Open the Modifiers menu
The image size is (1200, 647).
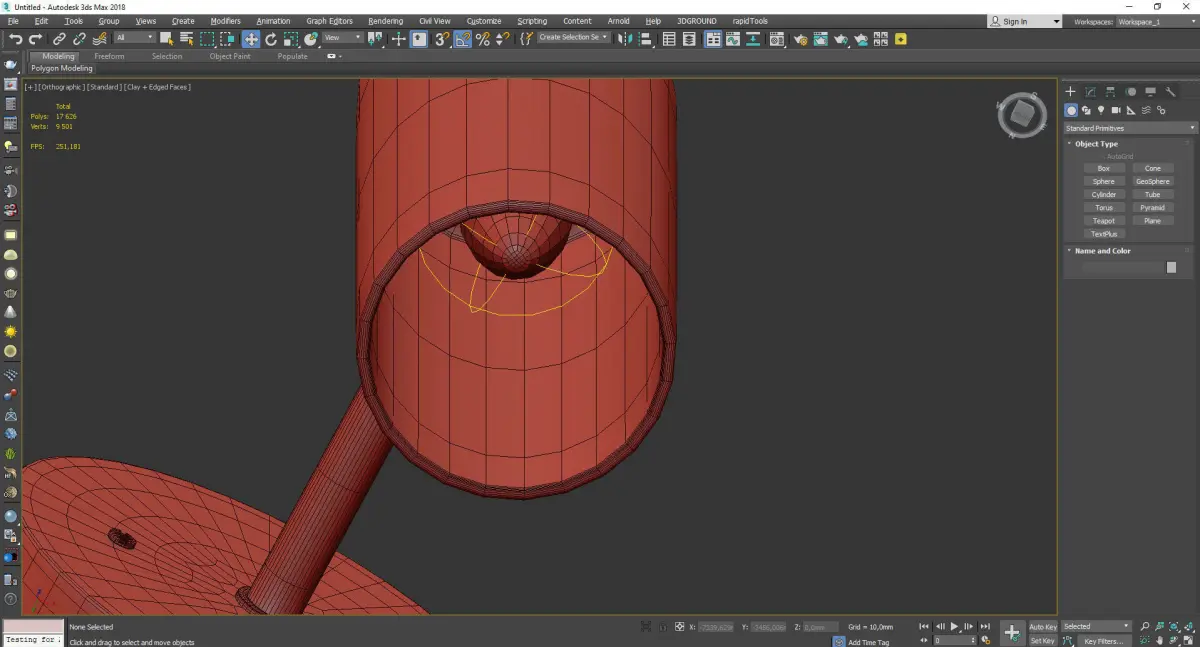click(x=225, y=21)
